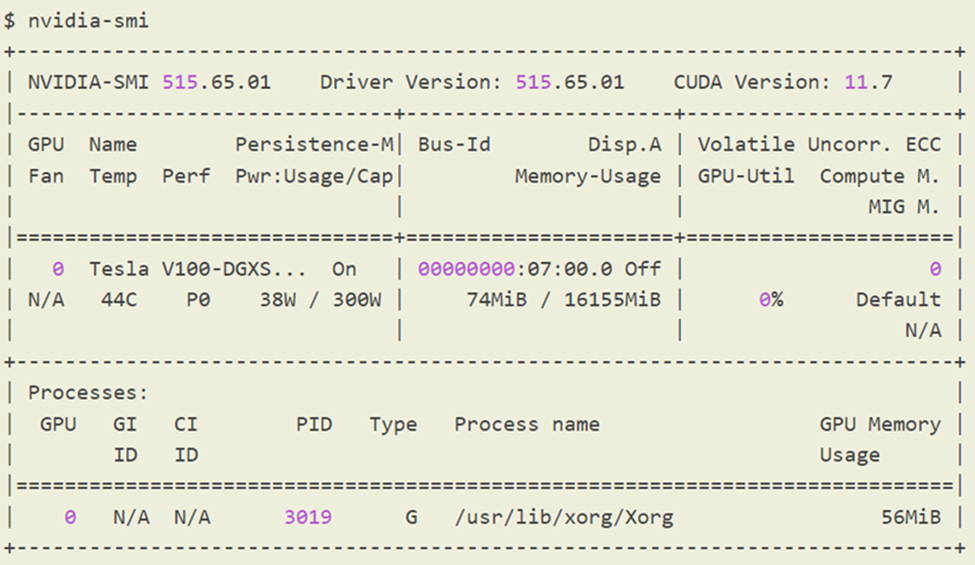Click the Default compute mode value
This screenshot has height=565, width=975.
tap(899, 300)
